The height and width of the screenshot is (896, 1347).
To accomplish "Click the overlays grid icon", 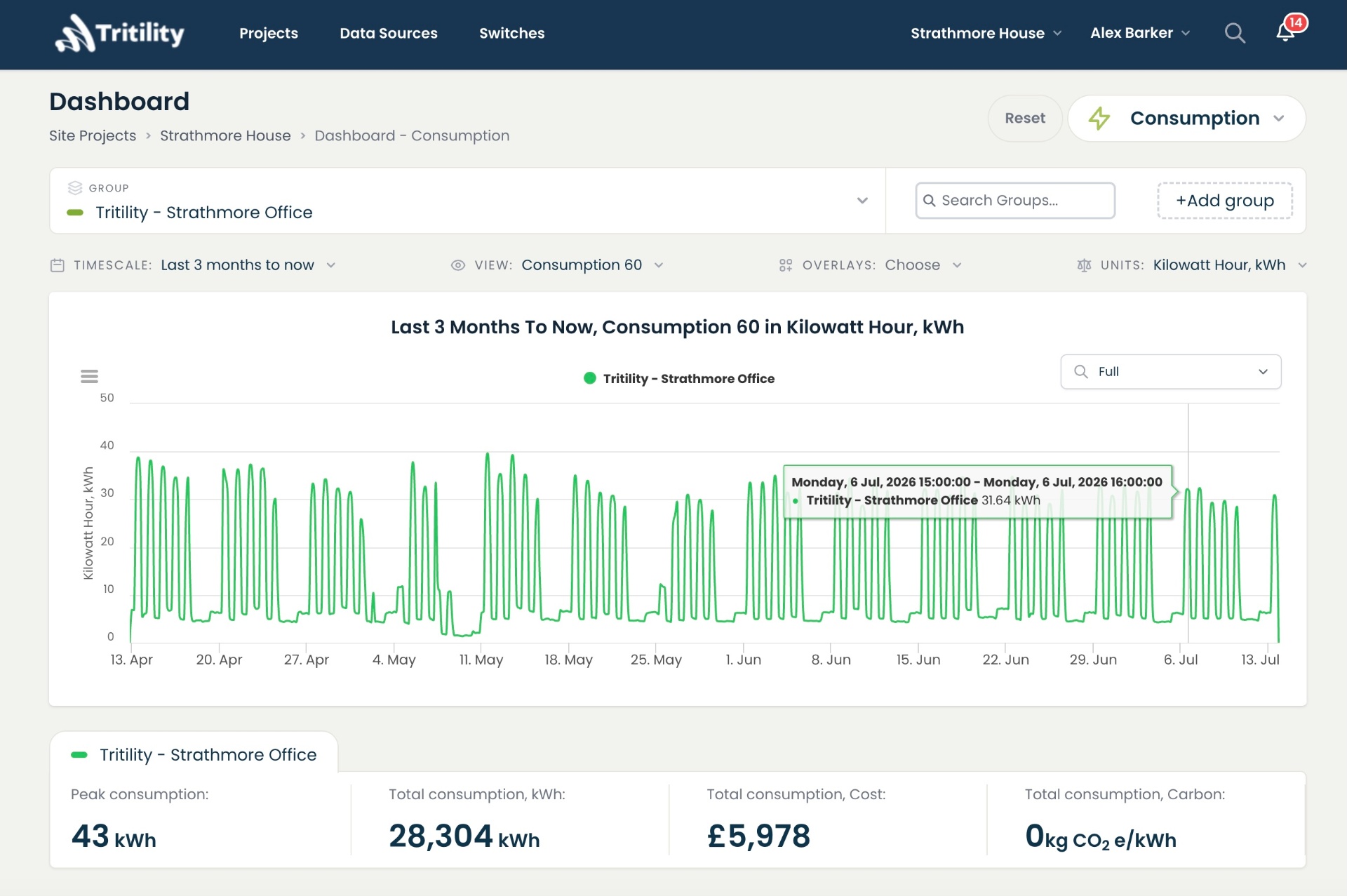I will pyautogui.click(x=786, y=265).
